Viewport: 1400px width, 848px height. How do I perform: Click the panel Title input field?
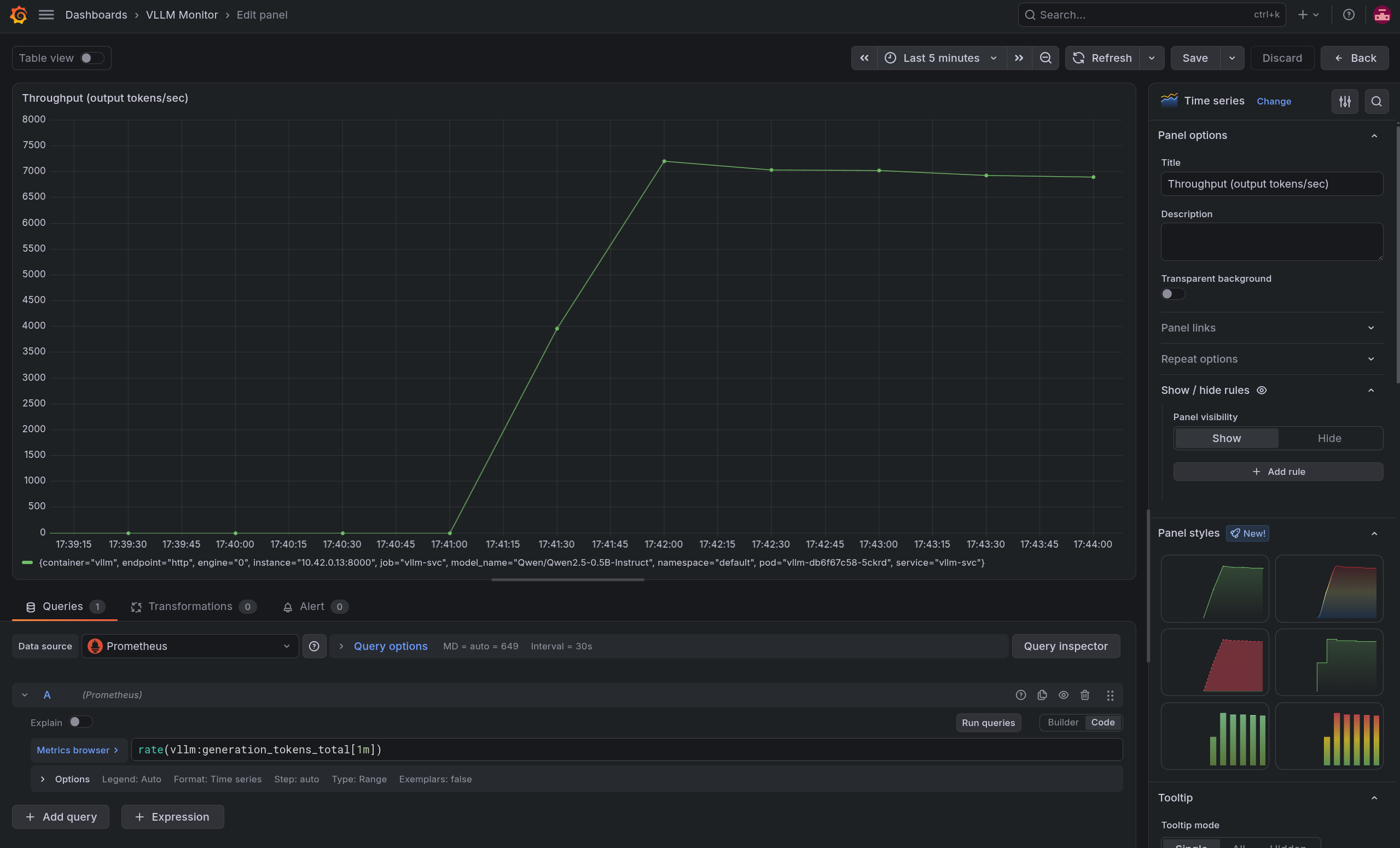(x=1271, y=184)
